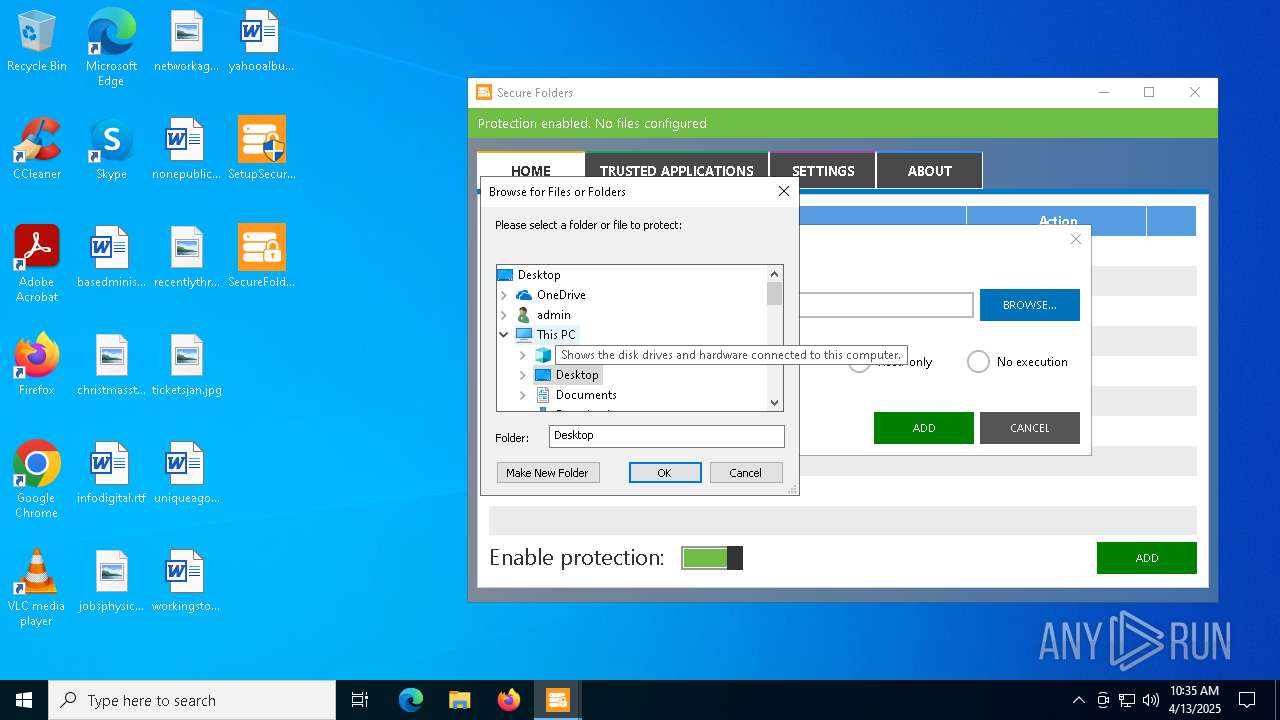The image size is (1280, 720).
Task: Select ticketsjan.jpg file icon
Action: click(x=186, y=366)
